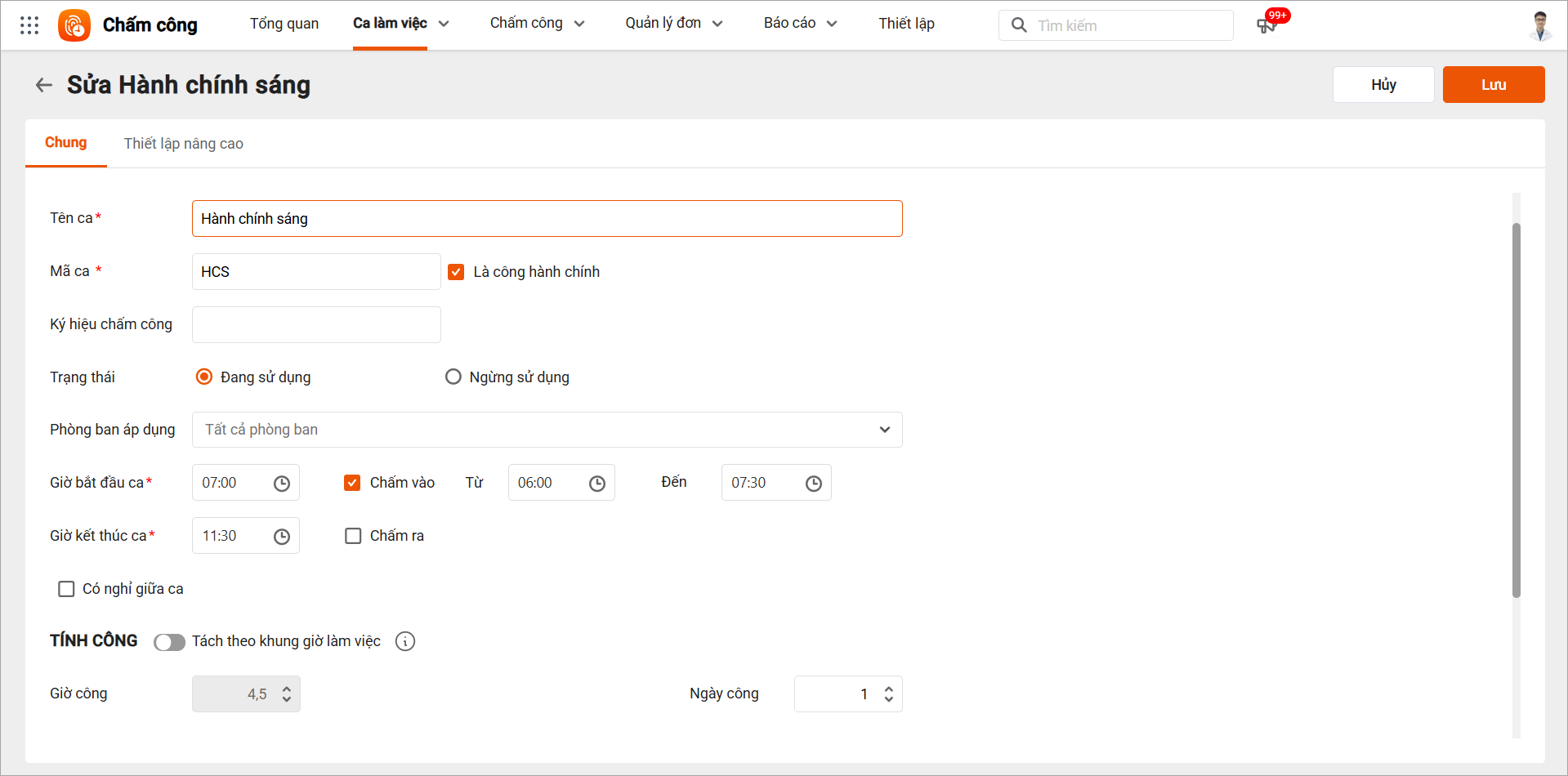Click the user avatar in top-right corner
Image resolution: width=1568 pixels, height=776 pixels.
(x=1540, y=25)
